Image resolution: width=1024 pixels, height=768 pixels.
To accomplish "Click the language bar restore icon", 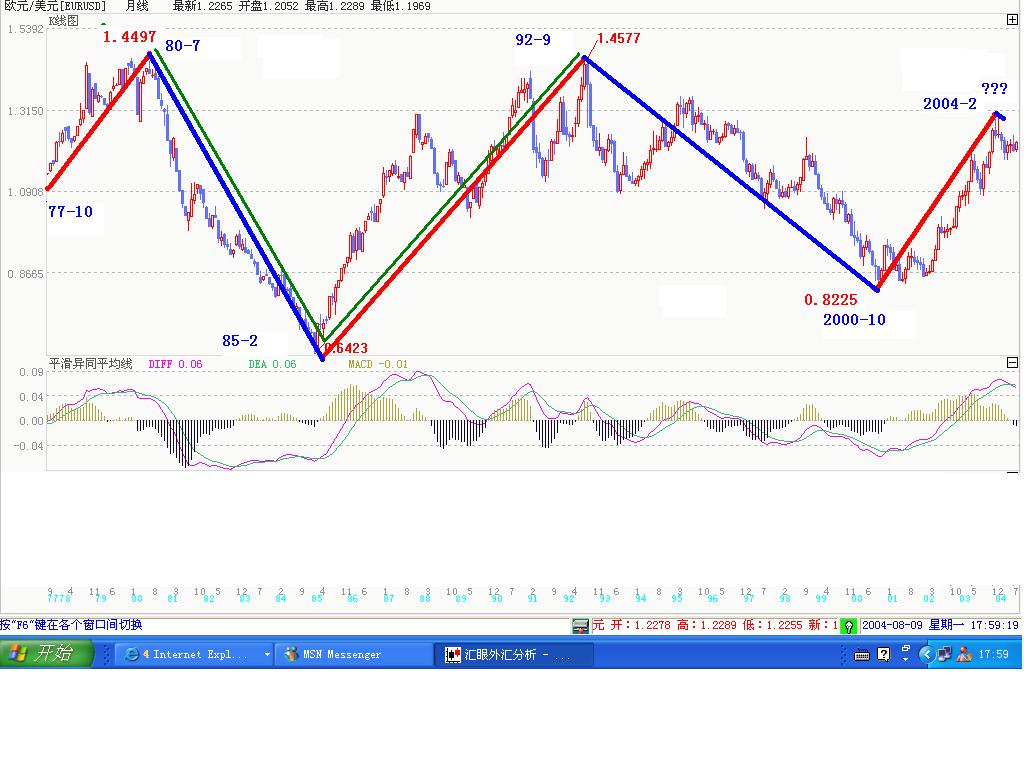I will (x=906, y=648).
